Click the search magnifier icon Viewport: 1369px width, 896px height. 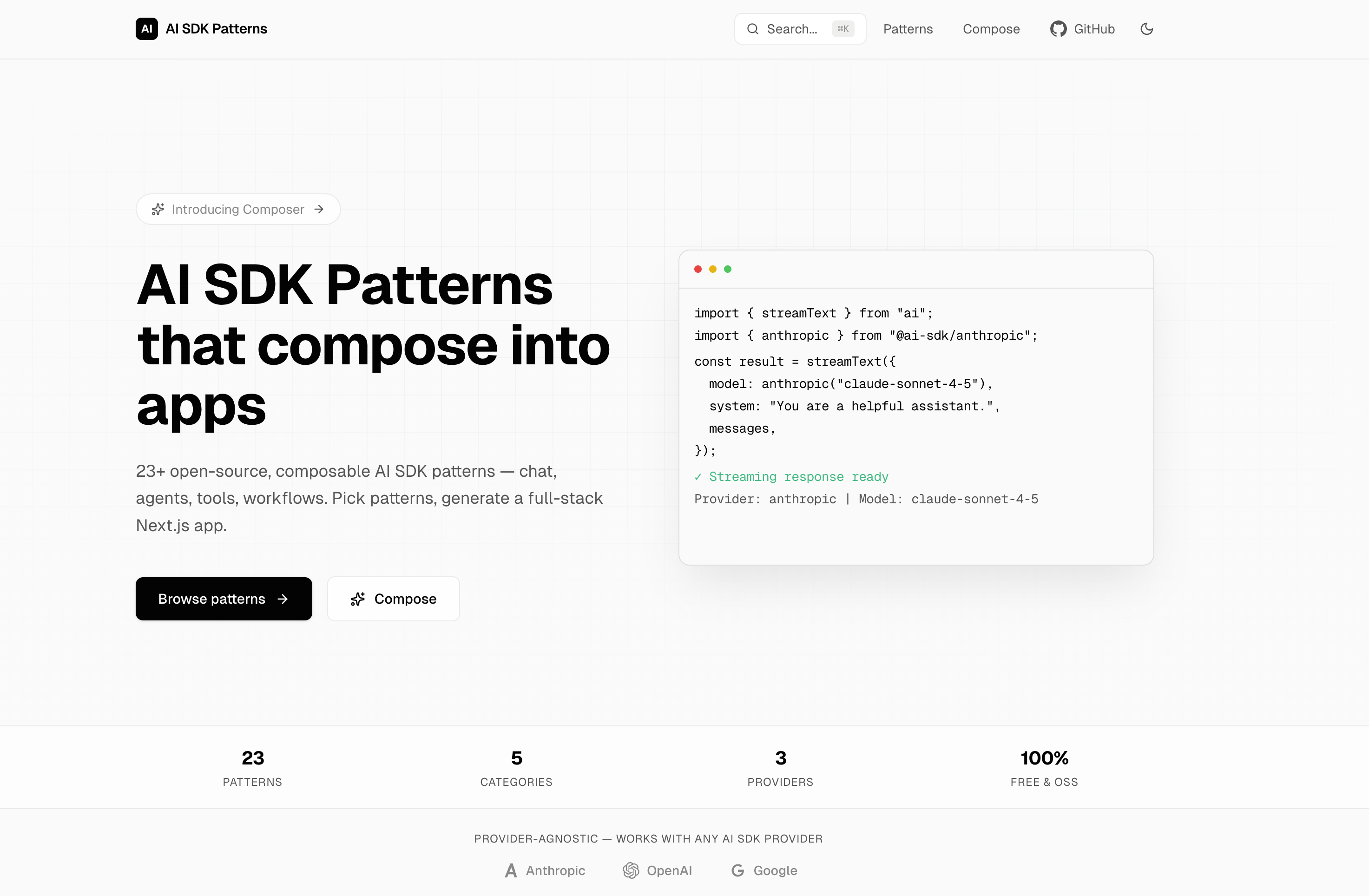[x=752, y=29]
